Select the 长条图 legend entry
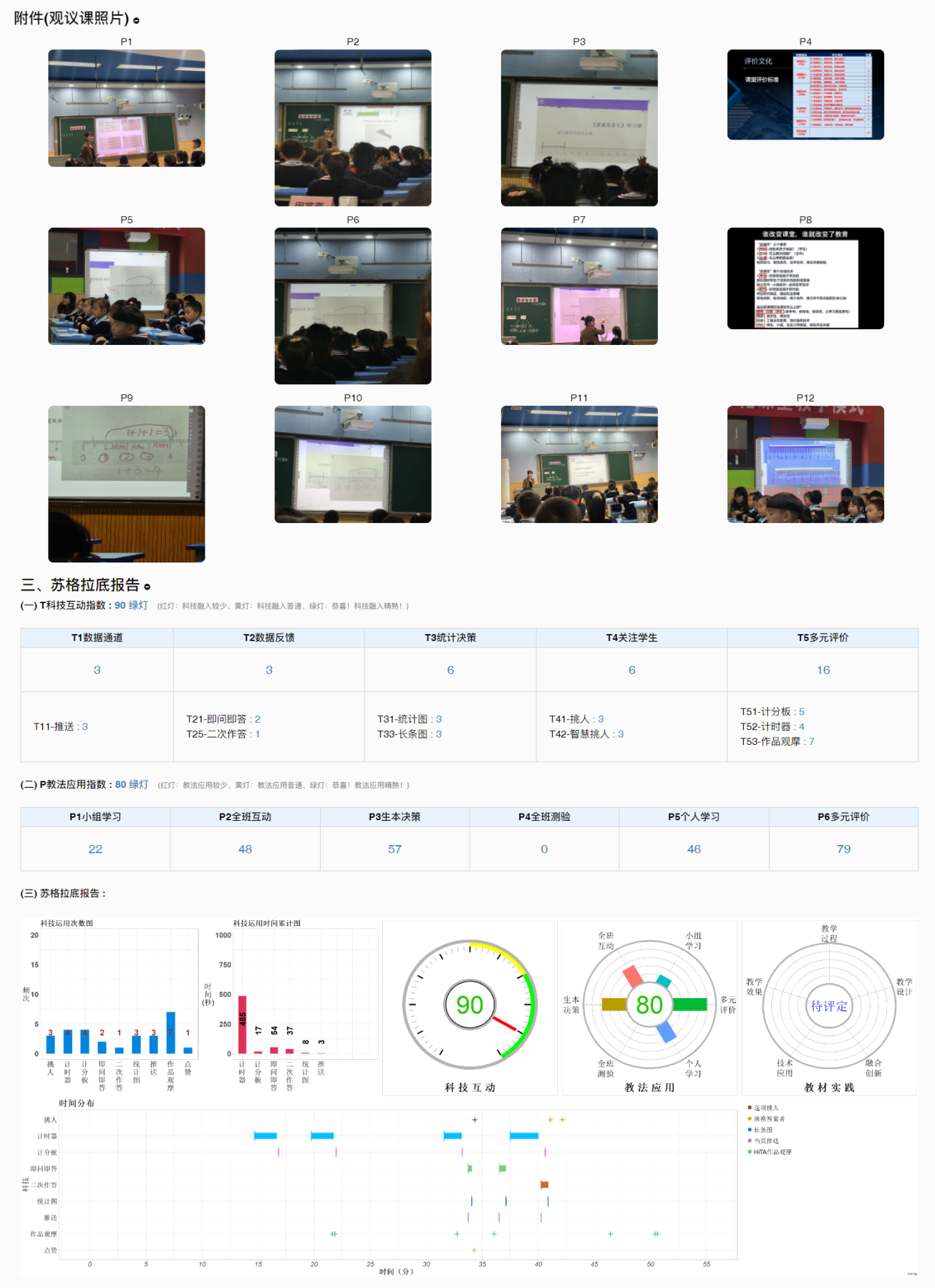Image resolution: width=935 pixels, height=1288 pixels. 762,1130
